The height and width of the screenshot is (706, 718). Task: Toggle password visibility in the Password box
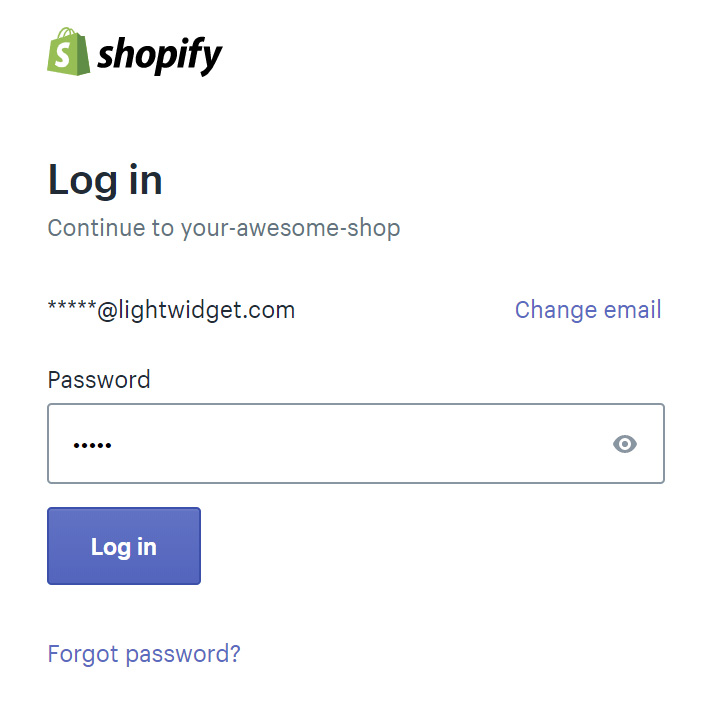[625, 444]
